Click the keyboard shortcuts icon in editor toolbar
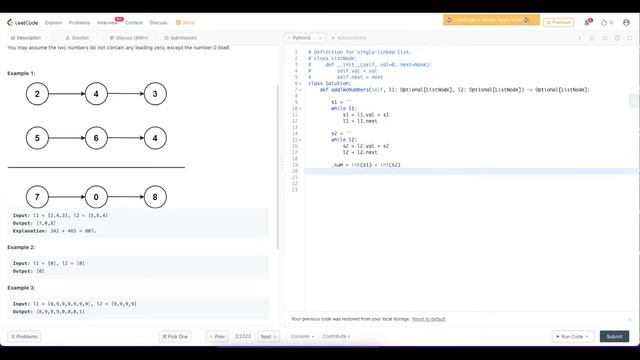The image size is (640, 360). coord(592,38)
